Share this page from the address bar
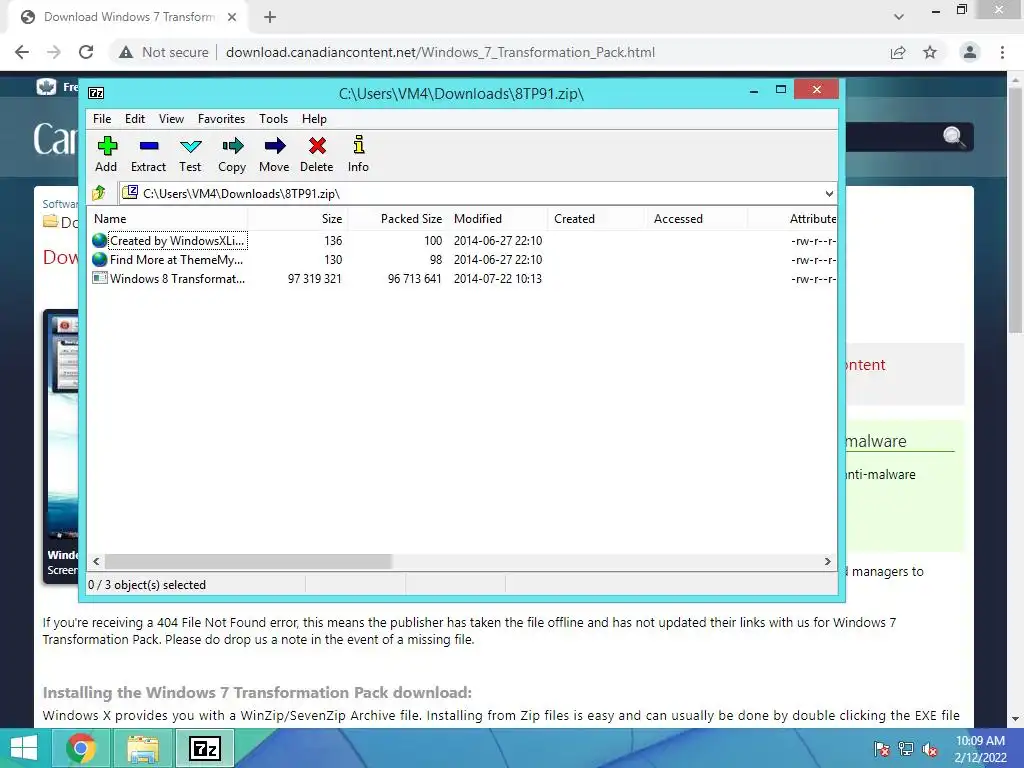1024x768 pixels. [x=898, y=52]
